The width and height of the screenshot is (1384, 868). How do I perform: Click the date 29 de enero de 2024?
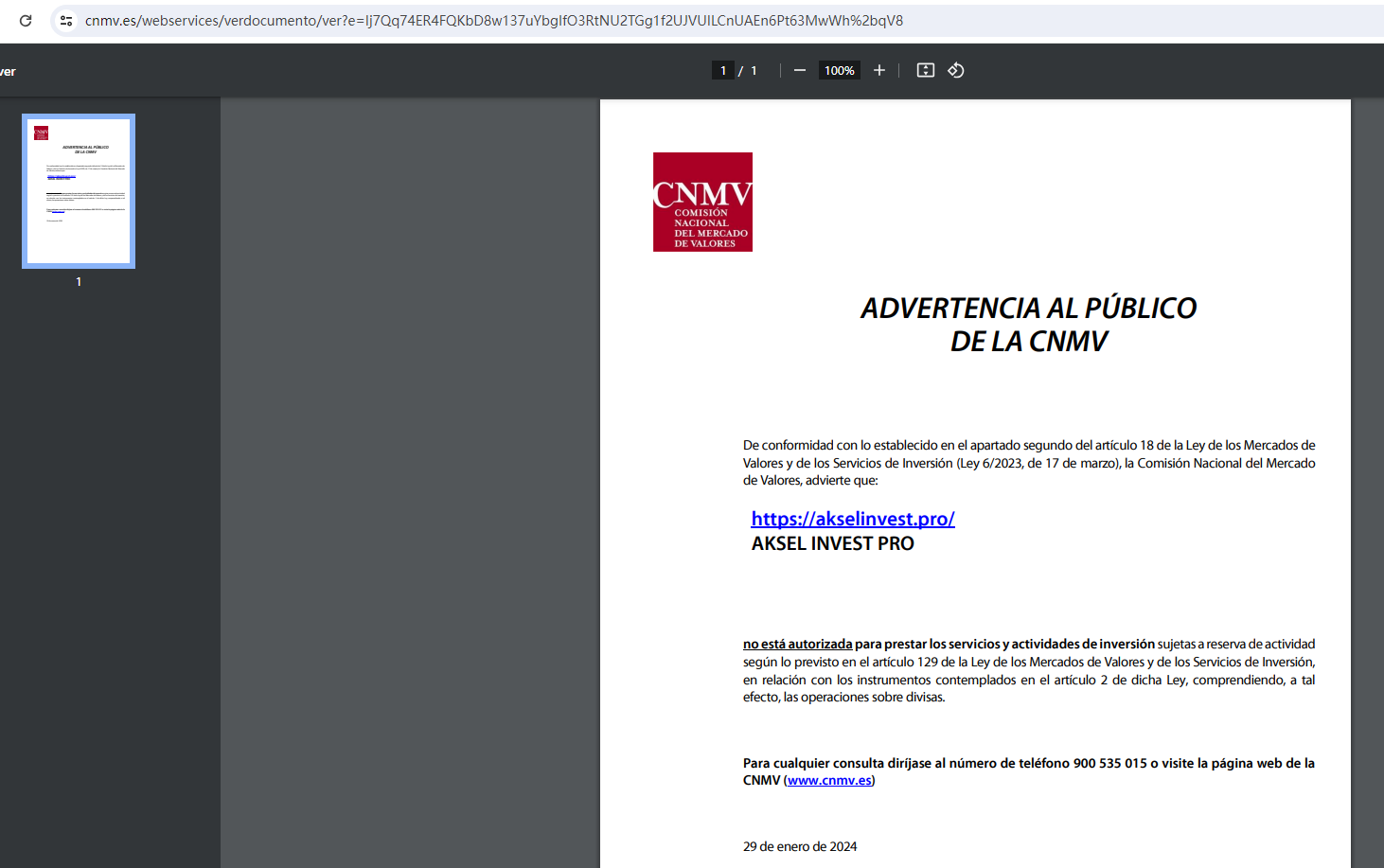pyautogui.click(x=800, y=847)
